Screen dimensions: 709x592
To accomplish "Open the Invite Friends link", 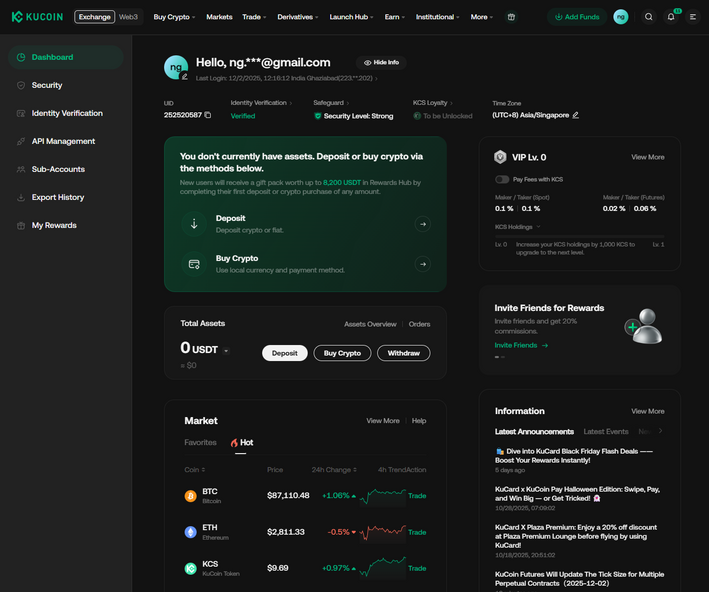I will (521, 345).
